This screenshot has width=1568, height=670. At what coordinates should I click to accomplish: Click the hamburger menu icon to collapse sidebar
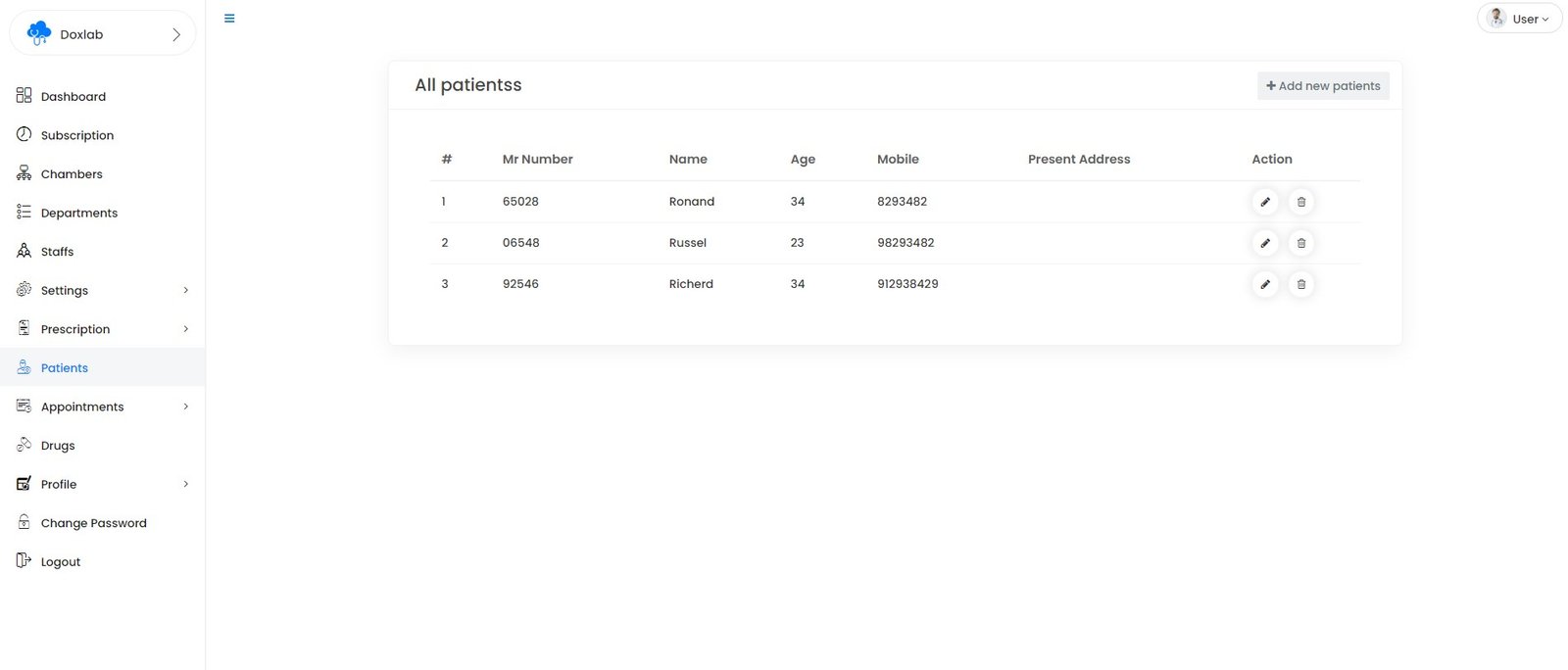(229, 19)
